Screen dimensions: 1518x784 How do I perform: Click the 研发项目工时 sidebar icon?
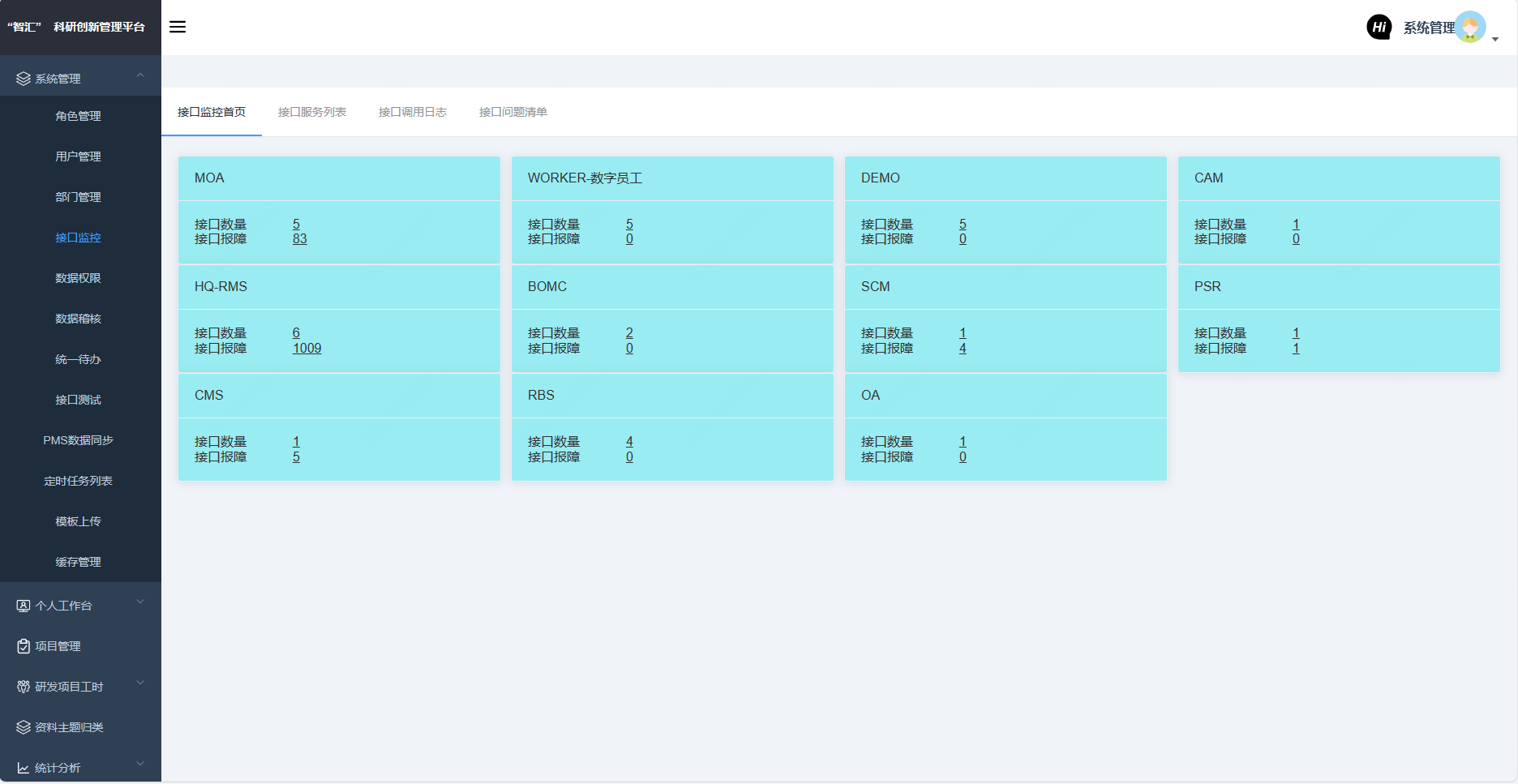(24, 687)
